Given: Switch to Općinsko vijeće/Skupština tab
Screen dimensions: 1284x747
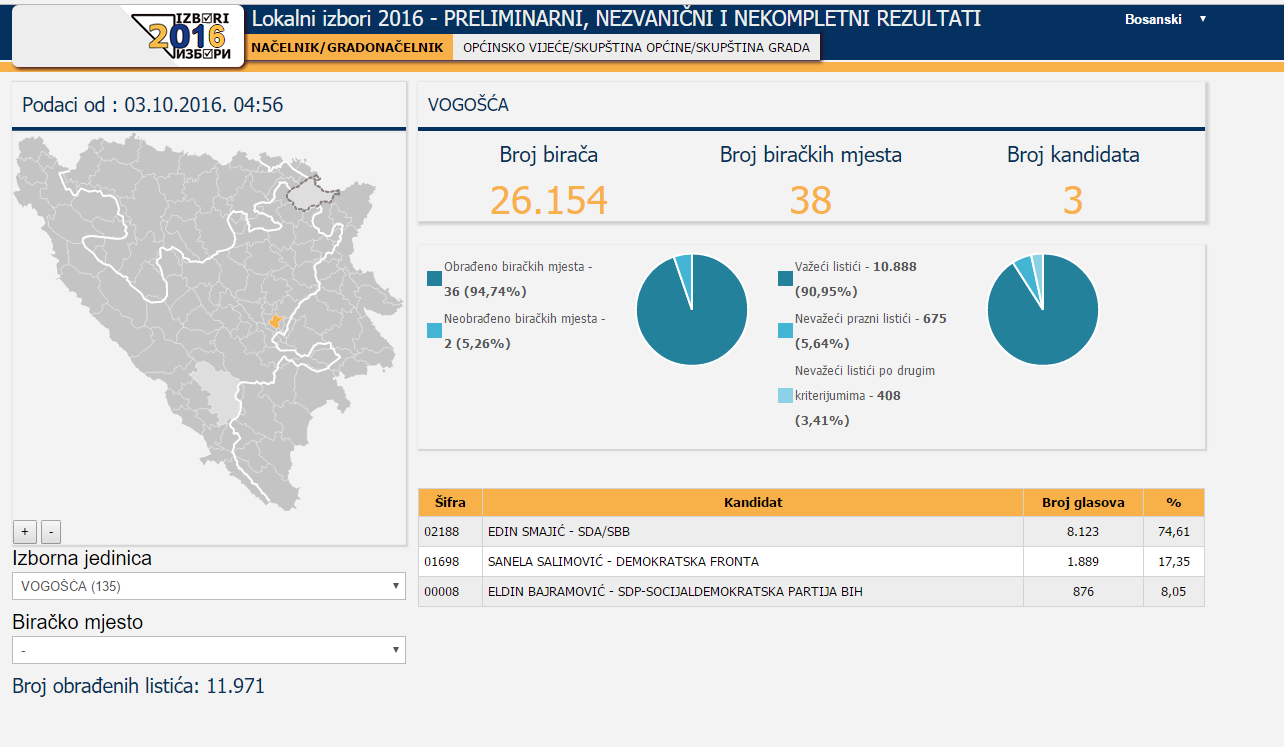Looking at the screenshot, I should tap(636, 47).
